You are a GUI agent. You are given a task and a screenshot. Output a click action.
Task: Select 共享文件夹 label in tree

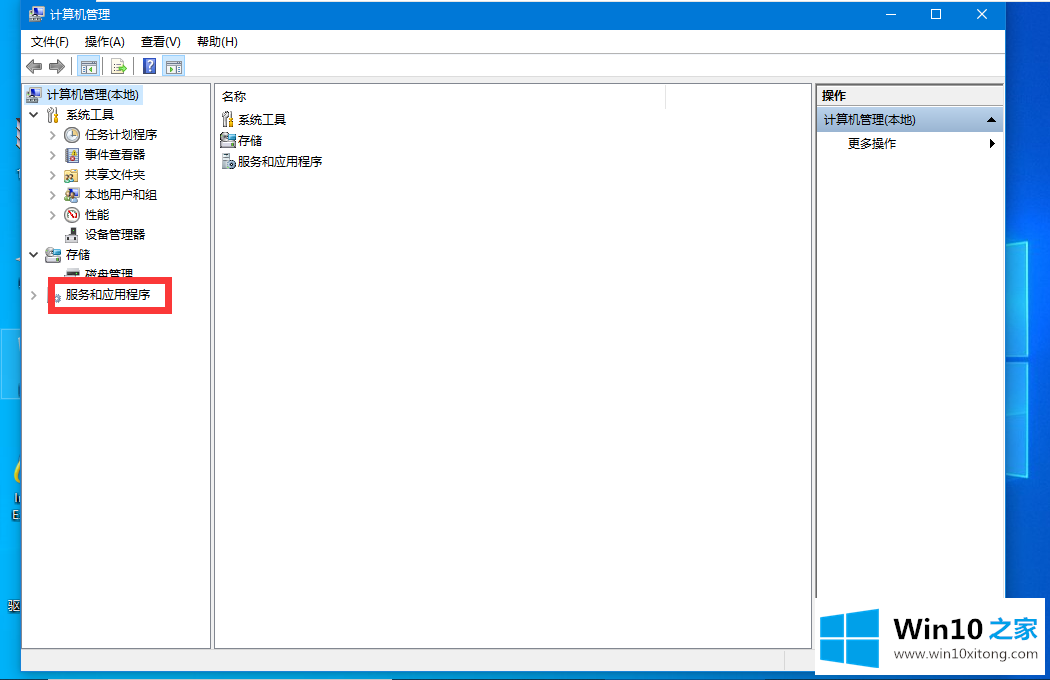[x=115, y=175]
